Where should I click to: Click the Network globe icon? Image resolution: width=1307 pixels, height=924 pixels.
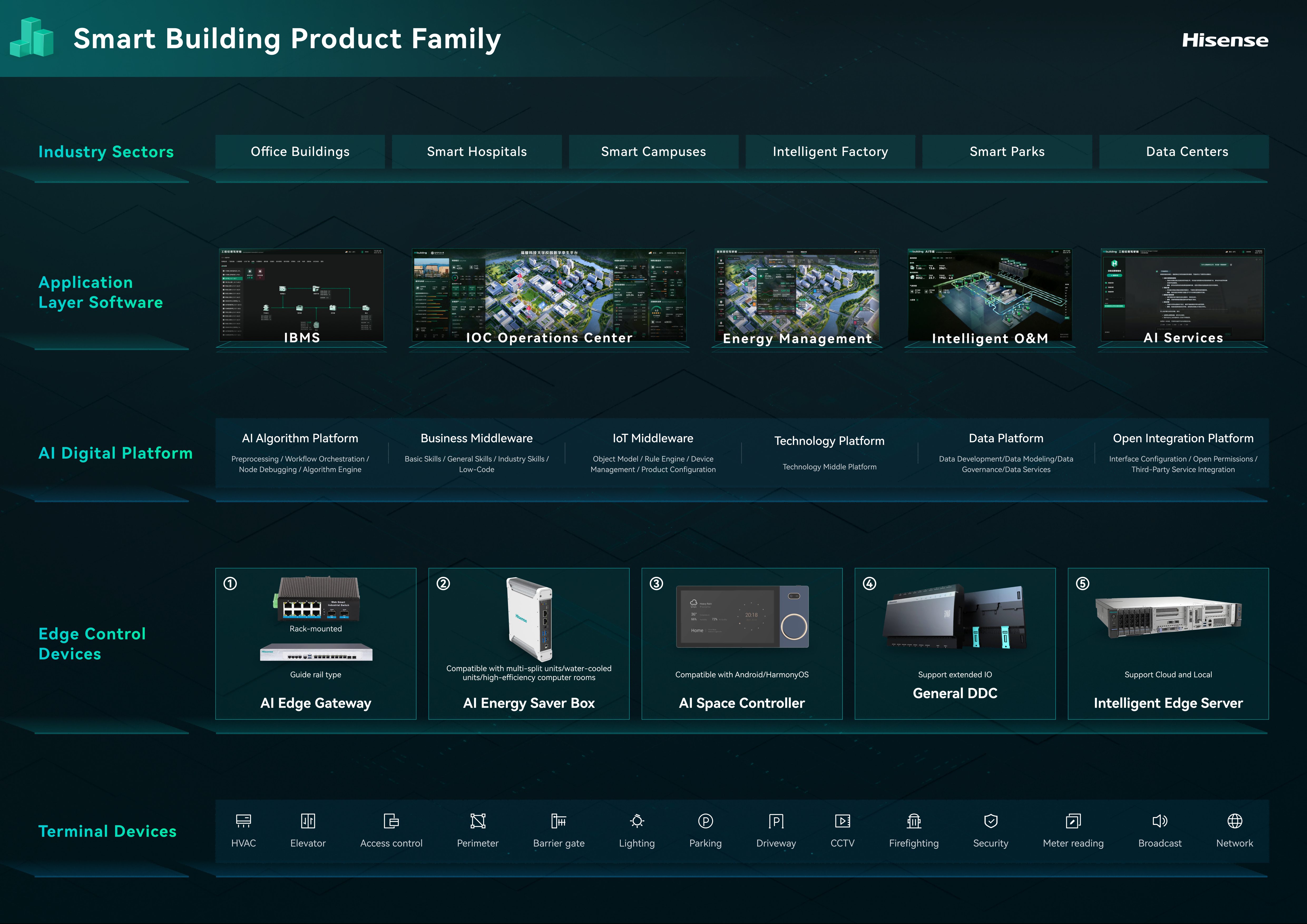coord(1235,820)
